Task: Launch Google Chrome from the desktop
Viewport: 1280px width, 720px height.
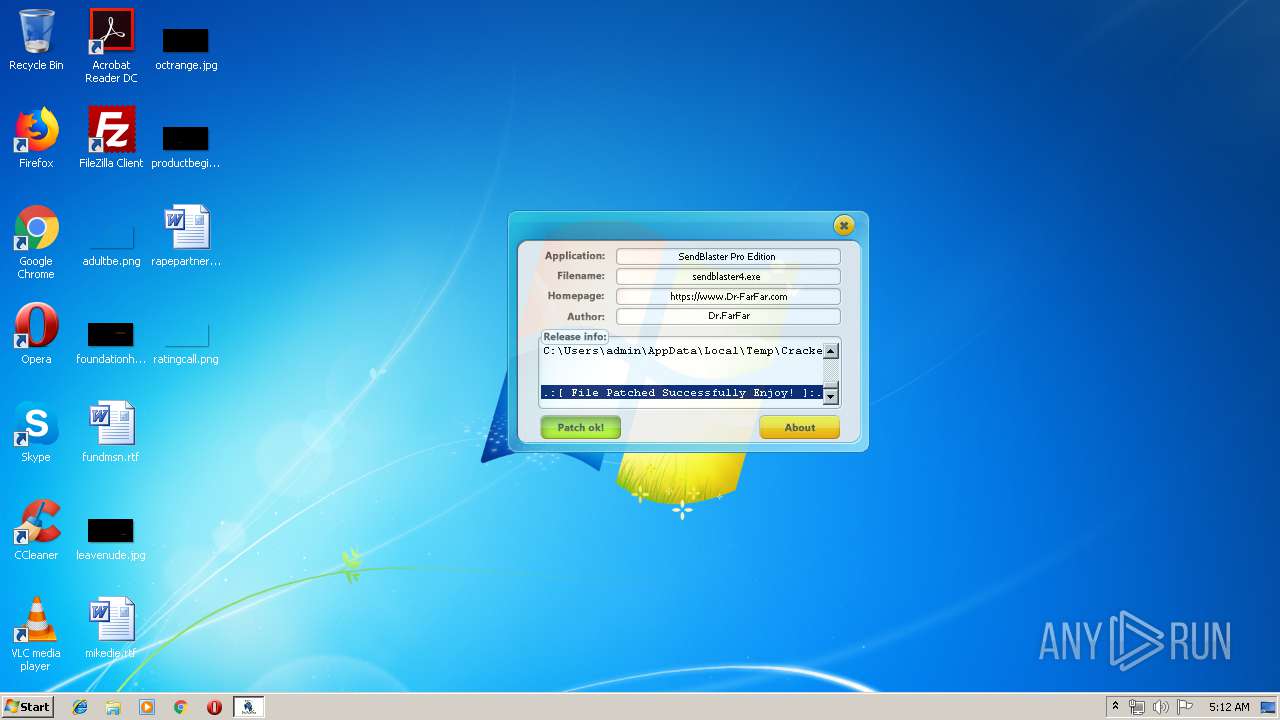Action: pyautogui.click(x=36, y=242)
